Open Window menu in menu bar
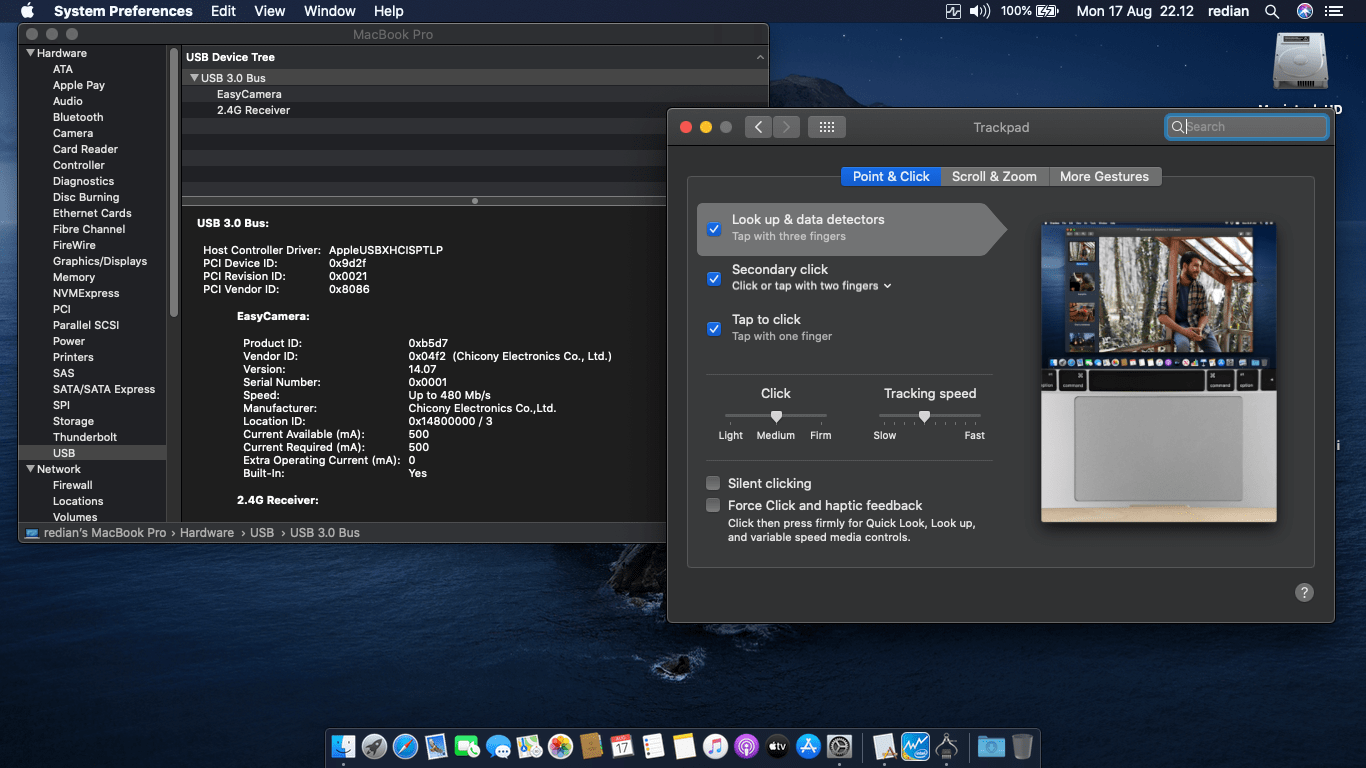1366x768 pixels. (329, 11)
